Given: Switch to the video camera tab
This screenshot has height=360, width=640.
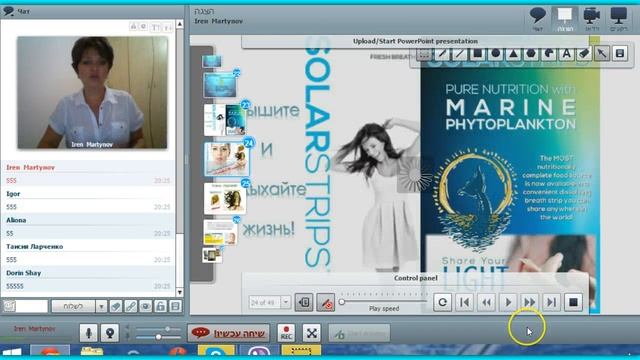Looking at the screenshot, I should (x=592, y=19).
